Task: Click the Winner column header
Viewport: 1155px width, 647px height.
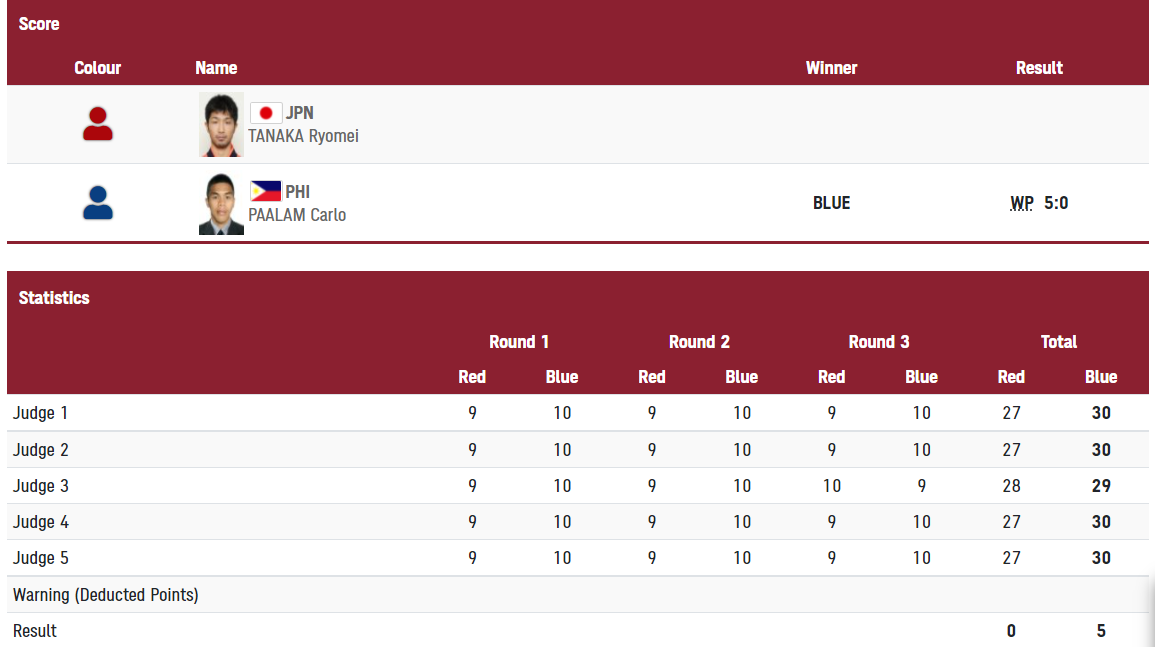Action: pyautogui.click(x=831, y=68)
